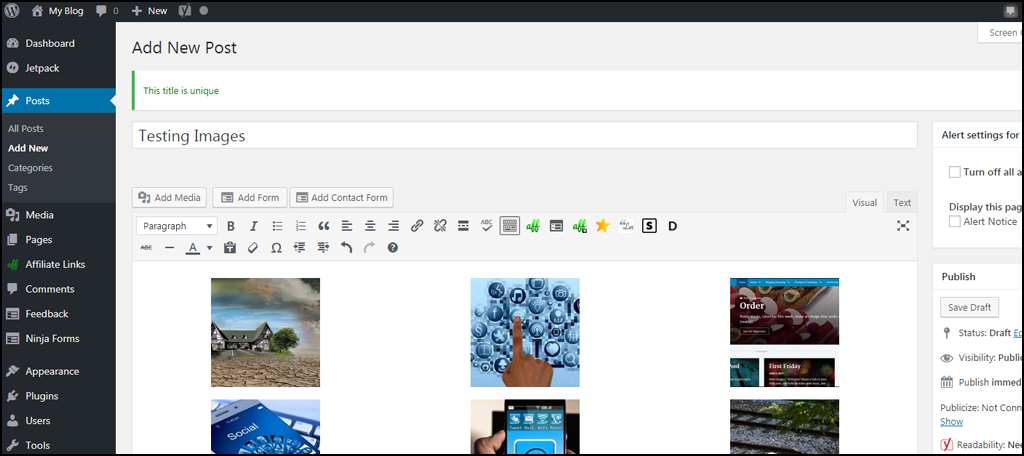
Task: Insert a bulleted list
Action: 278,226
